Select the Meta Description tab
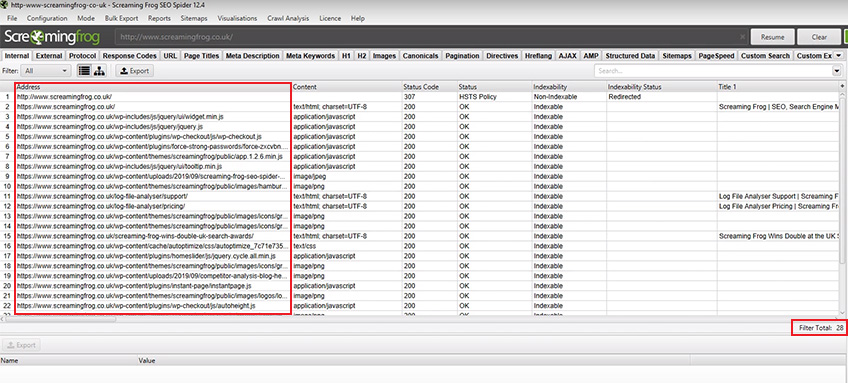The image size is (848, 383). pos(253,56)
